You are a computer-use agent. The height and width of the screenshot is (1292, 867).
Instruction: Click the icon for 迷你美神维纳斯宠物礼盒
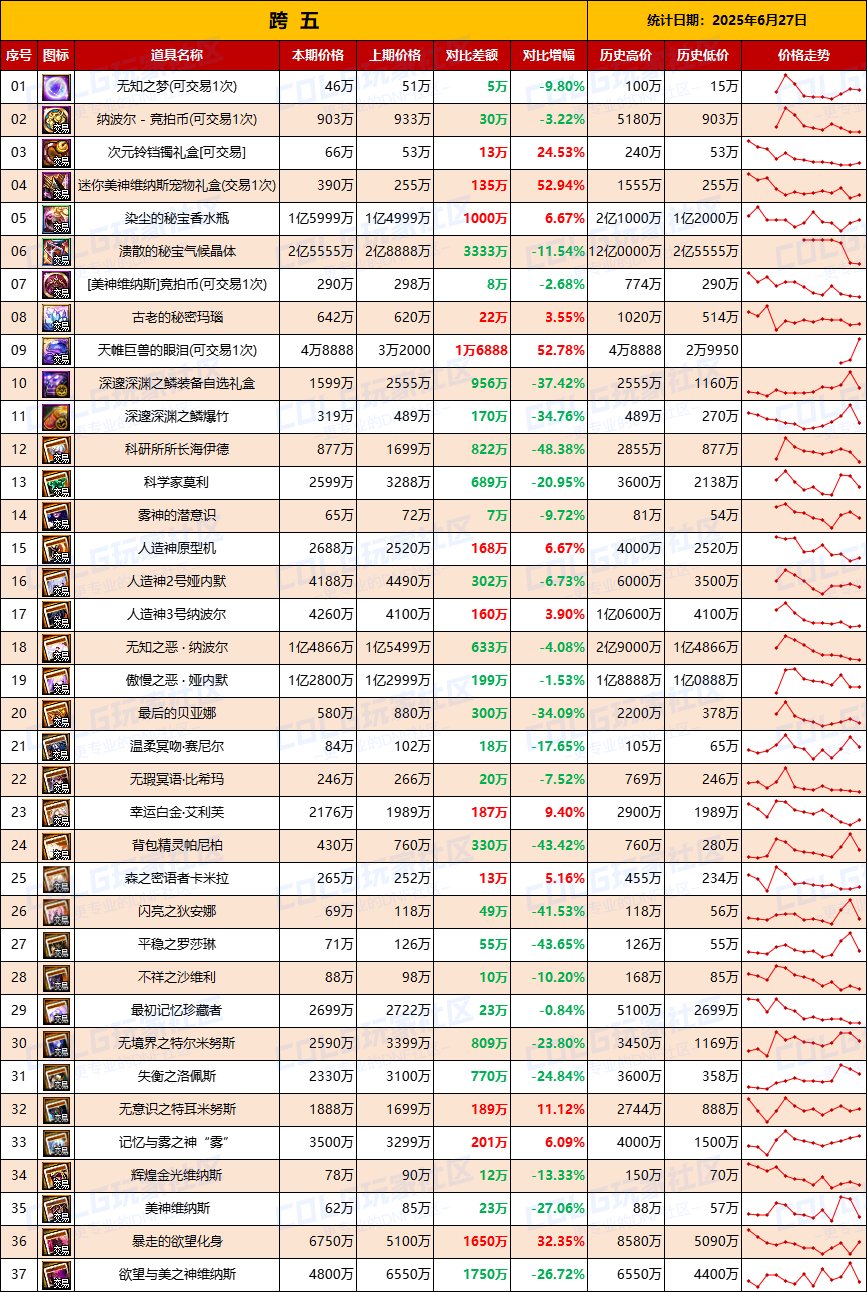pos(56,186)
